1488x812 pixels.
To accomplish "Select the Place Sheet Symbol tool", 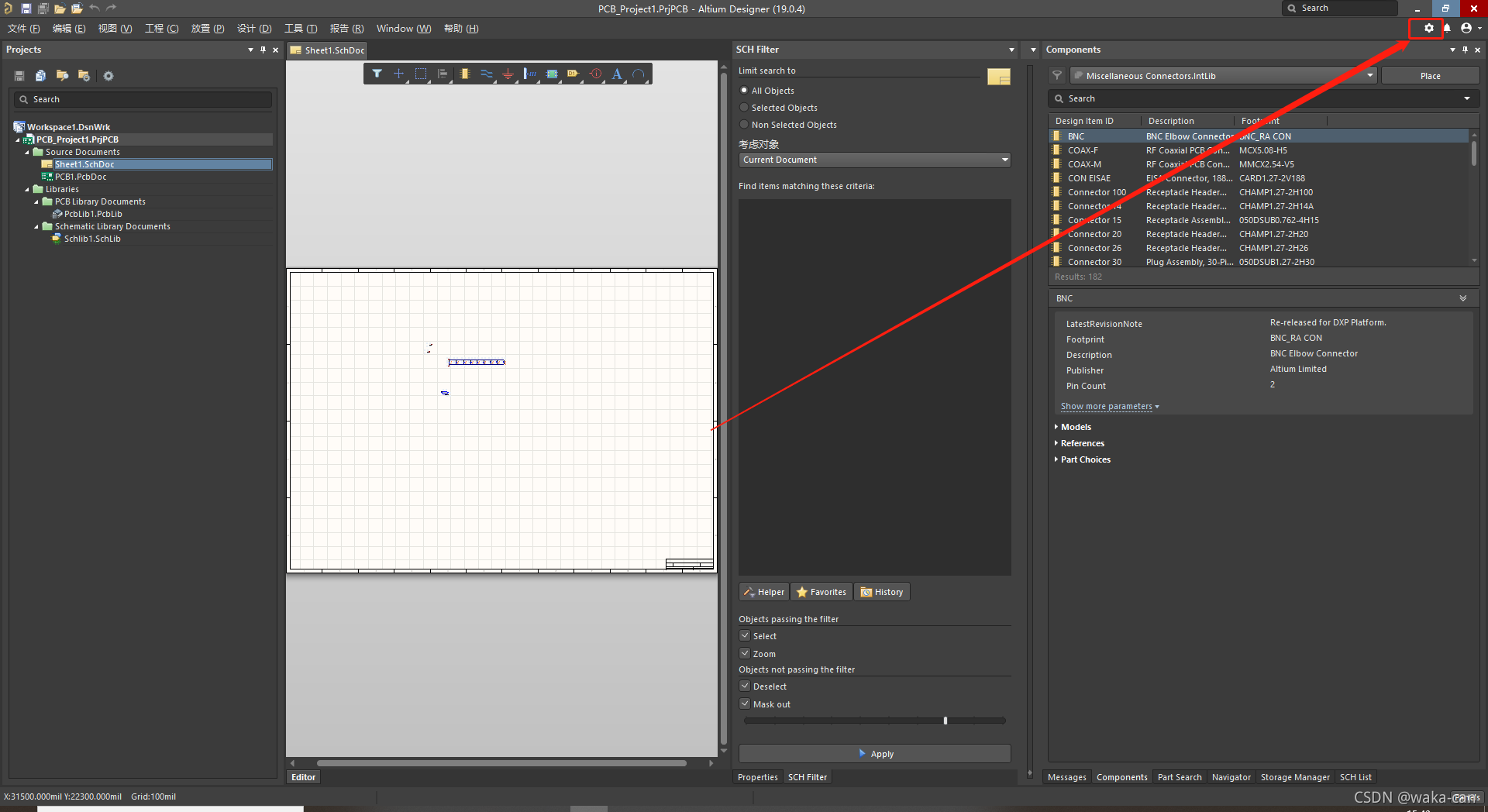I will tap(552, 74).
